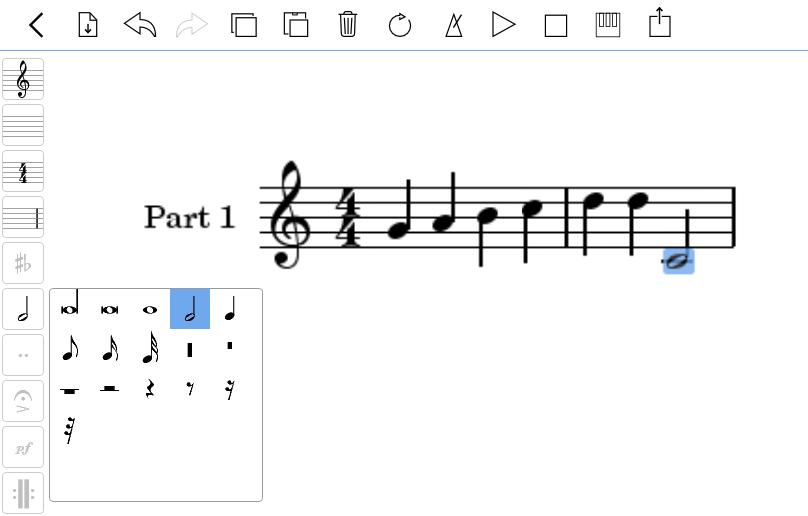Select the quarter rest
The height and width of the screenshot is (516, 808).
point(150,389)
